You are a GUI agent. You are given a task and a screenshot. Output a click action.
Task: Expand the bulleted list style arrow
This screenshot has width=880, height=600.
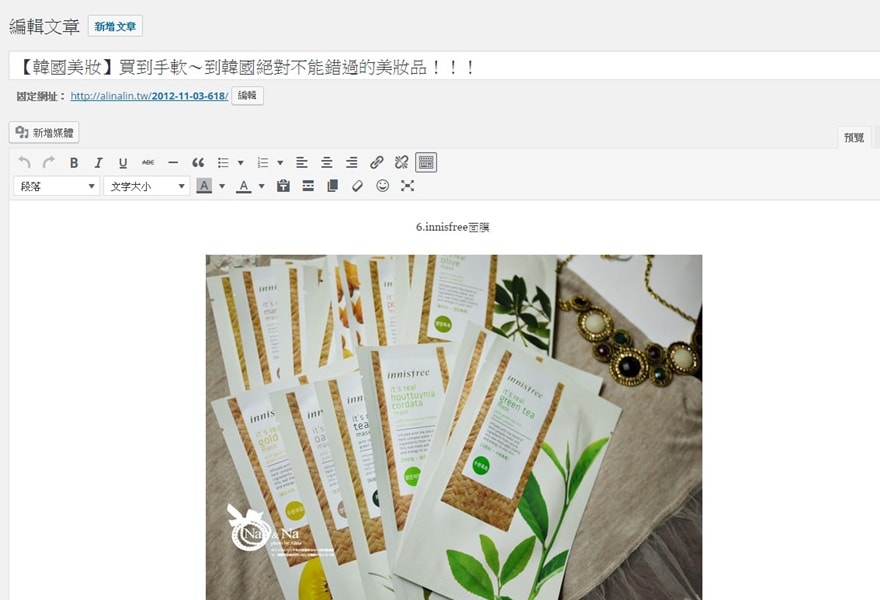tap(241, 162)
